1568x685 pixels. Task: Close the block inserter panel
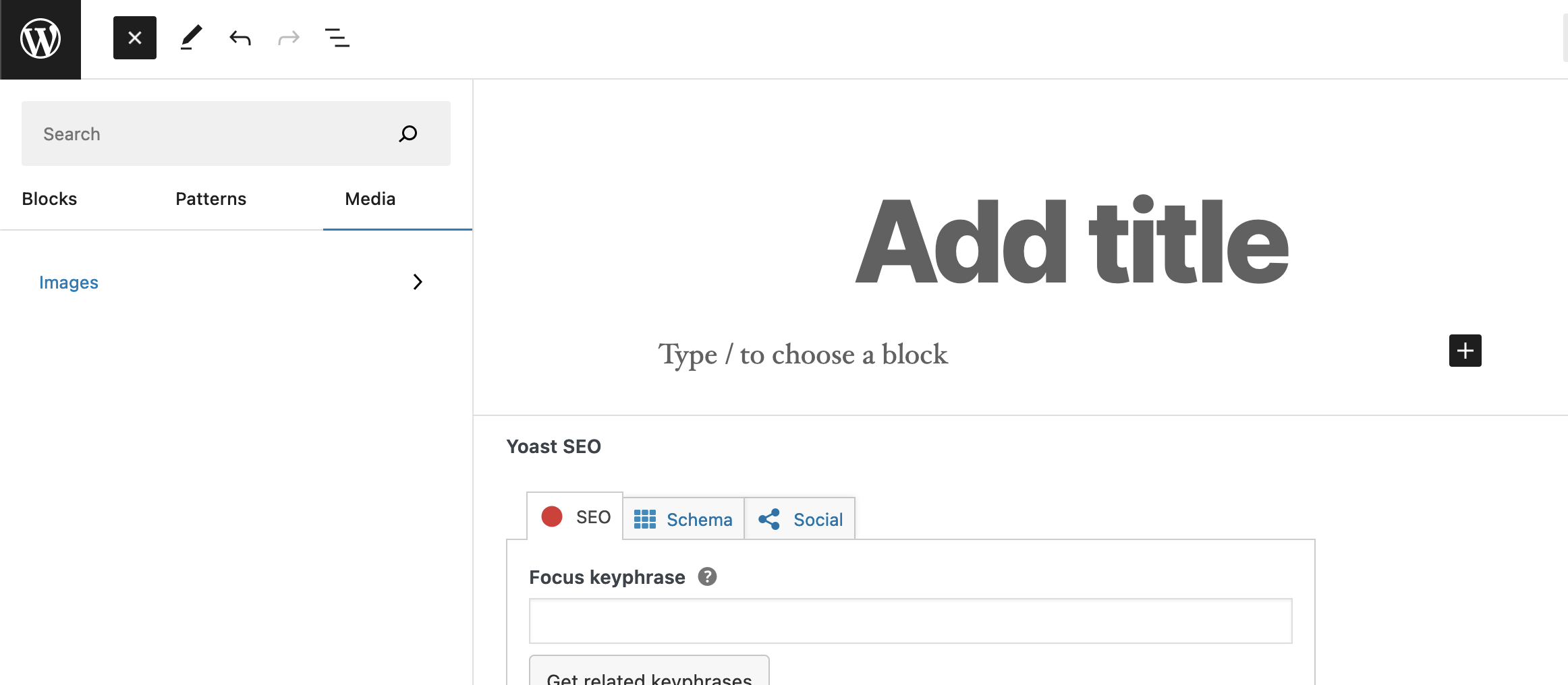coord(134,38)
